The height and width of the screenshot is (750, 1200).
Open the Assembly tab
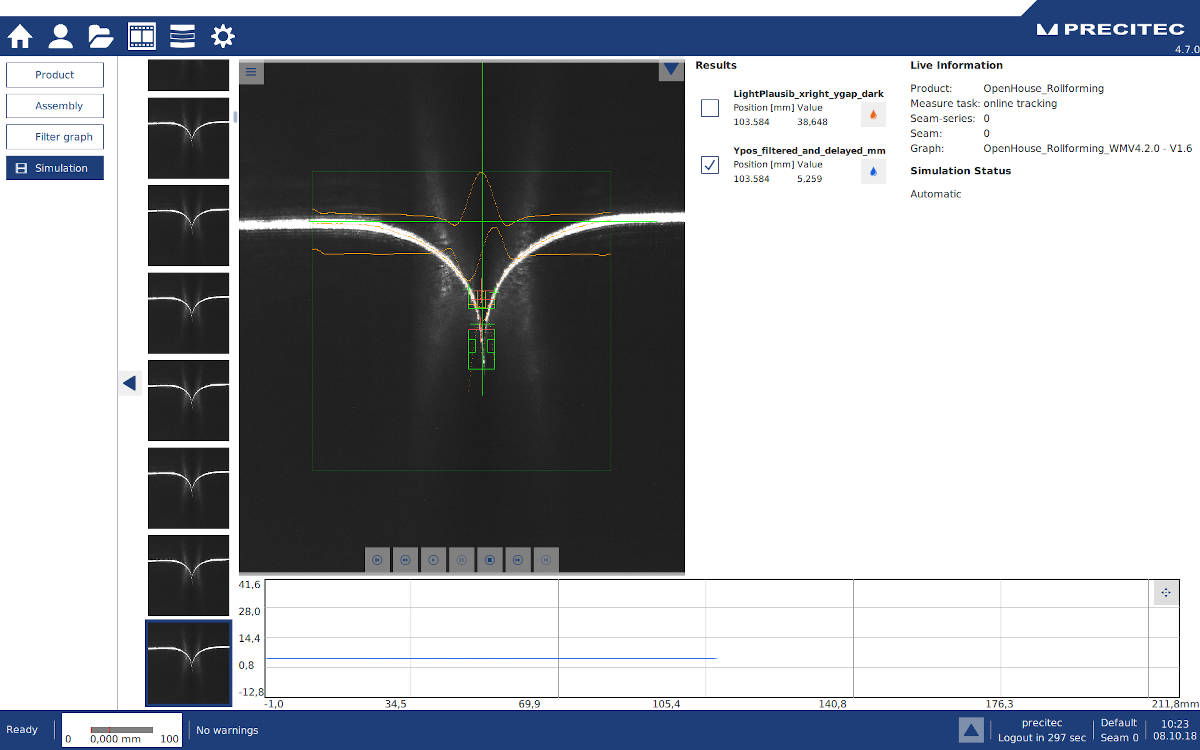tap(55, 106)
